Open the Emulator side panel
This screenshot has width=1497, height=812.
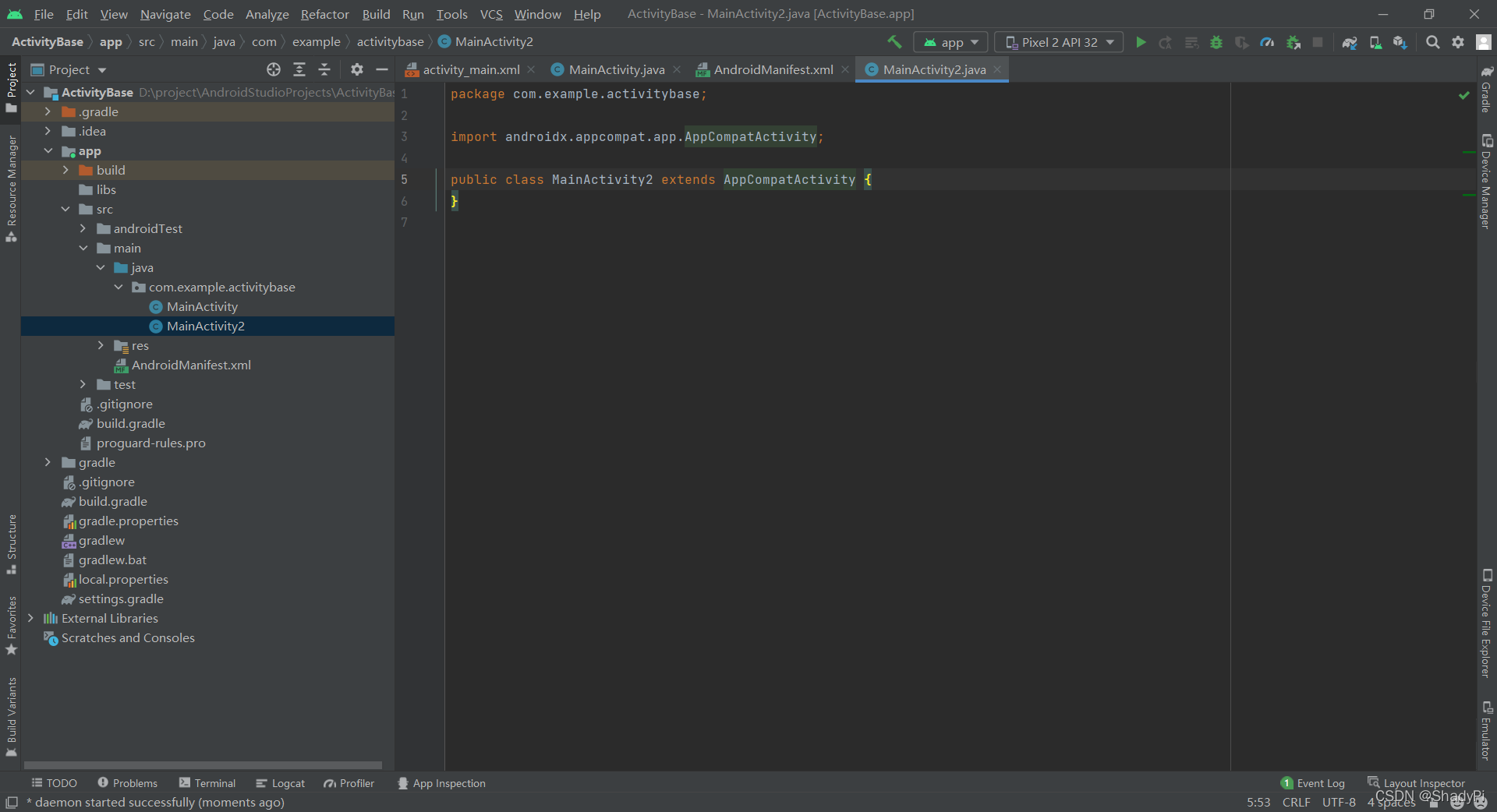pos(1487,730)
